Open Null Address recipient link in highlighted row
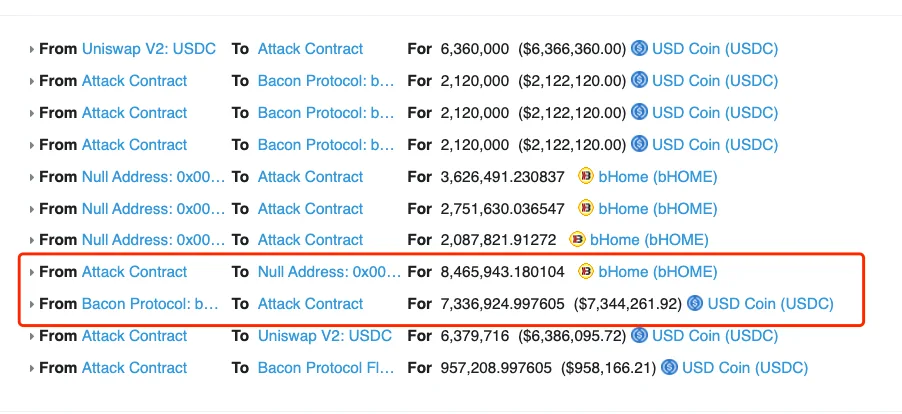902x414 pixels. click(x=328, y=271)
